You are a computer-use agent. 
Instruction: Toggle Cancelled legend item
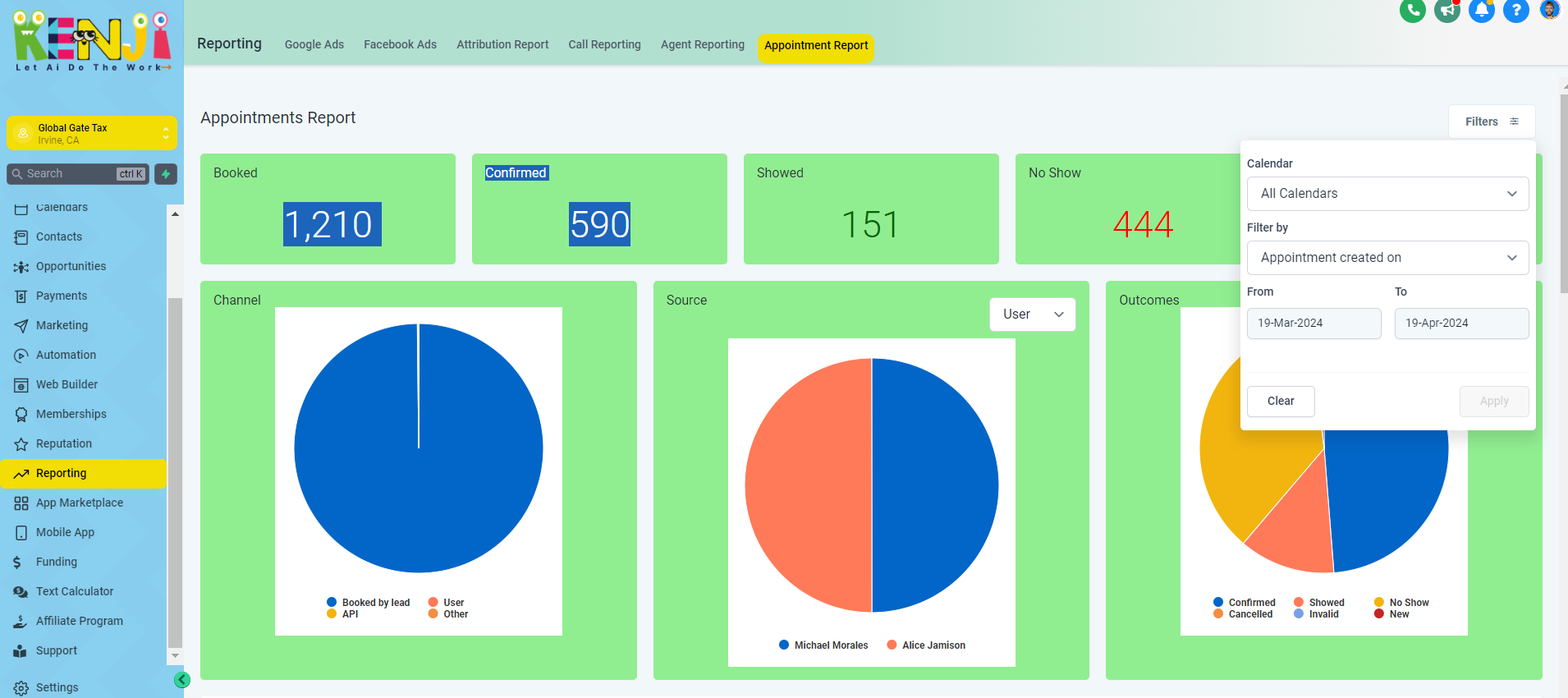[x=1243, y=614]
